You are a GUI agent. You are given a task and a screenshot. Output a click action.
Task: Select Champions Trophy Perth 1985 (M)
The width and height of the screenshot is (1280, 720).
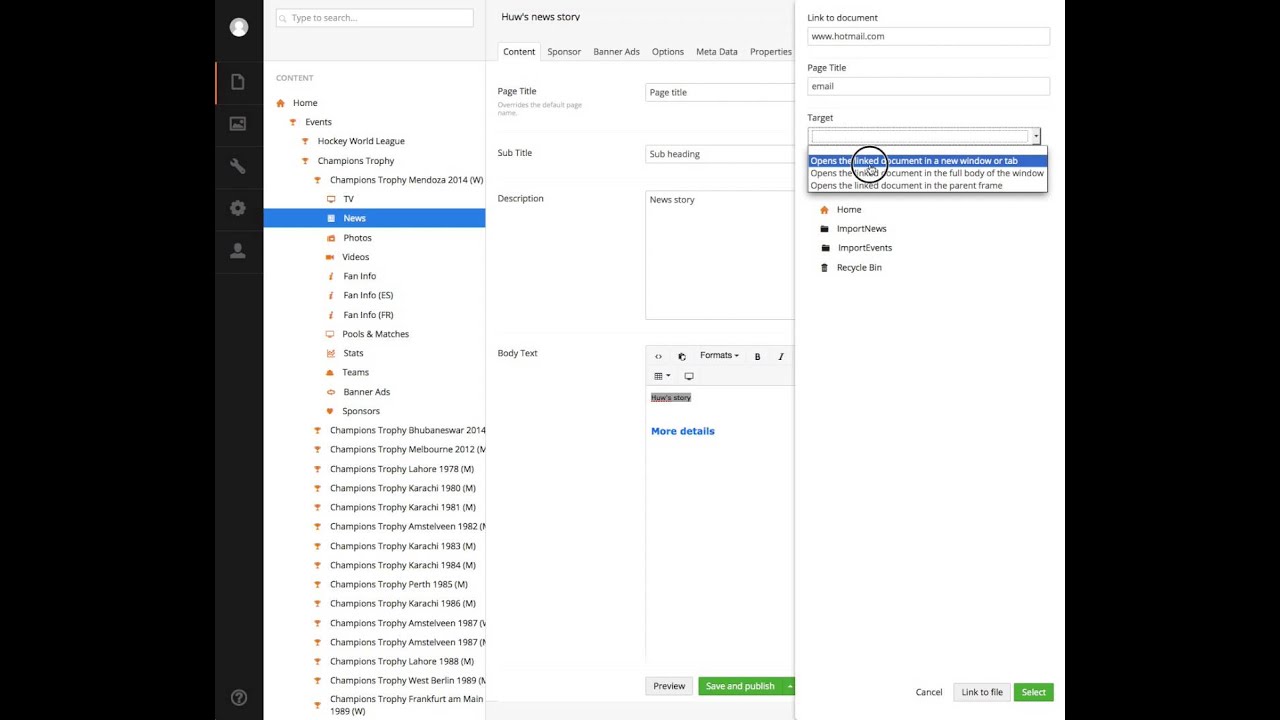399,584
